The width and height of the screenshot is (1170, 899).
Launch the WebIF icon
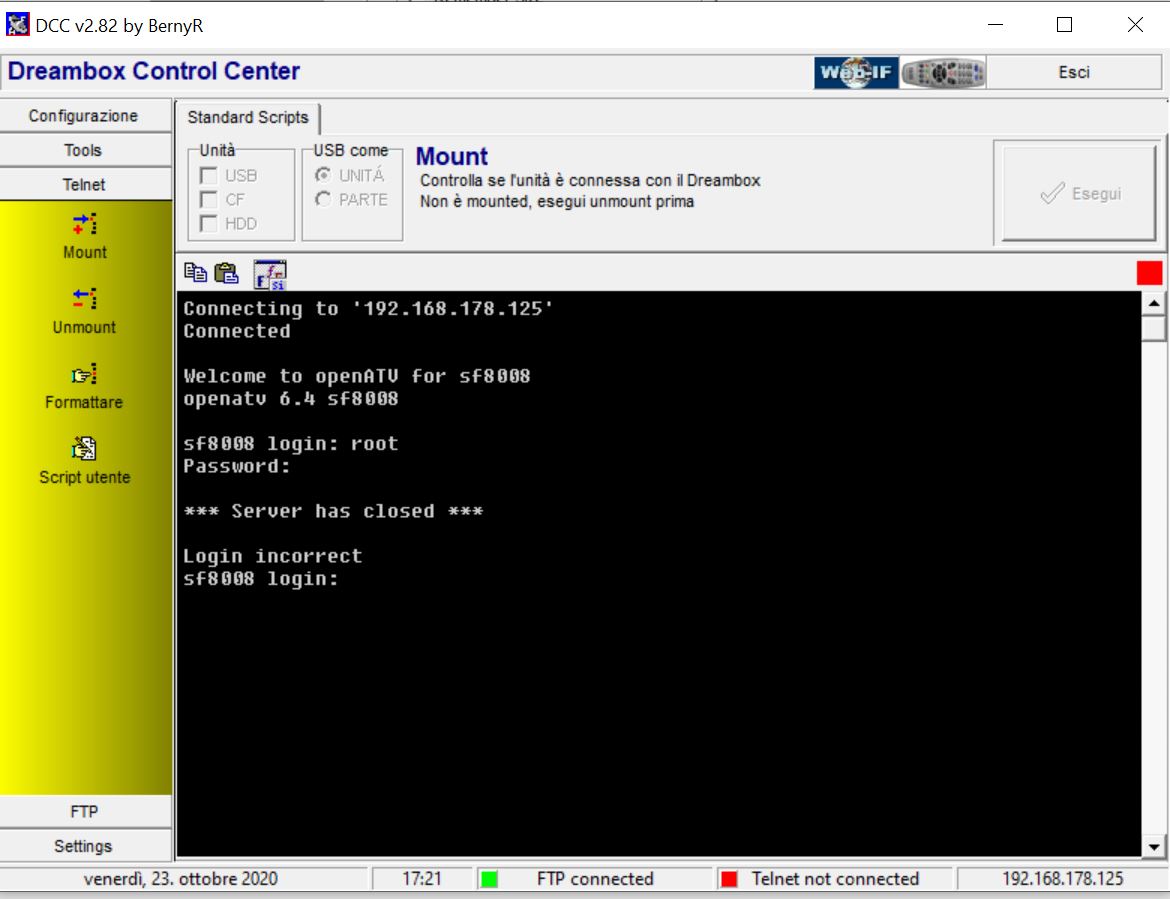(856, 72)
